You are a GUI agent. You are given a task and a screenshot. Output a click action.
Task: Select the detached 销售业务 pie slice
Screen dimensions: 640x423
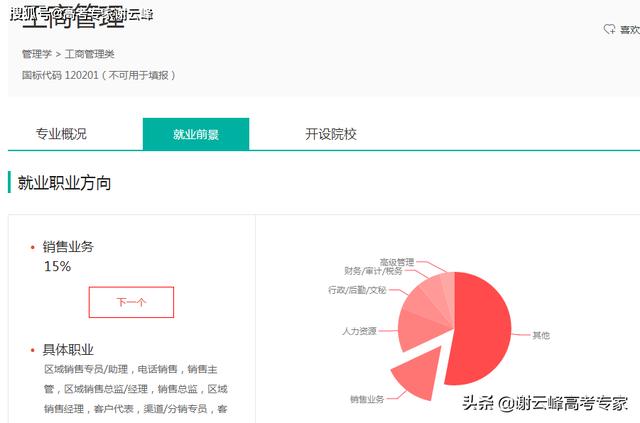(420, 374)
